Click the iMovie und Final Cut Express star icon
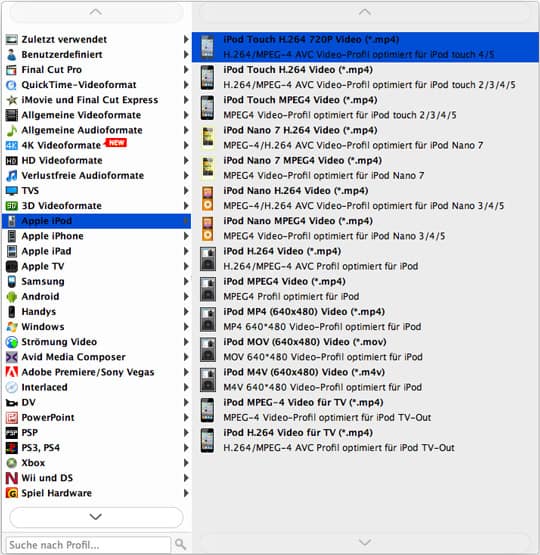This screenshot has width=540, height=555. click(x=12, y=100)
